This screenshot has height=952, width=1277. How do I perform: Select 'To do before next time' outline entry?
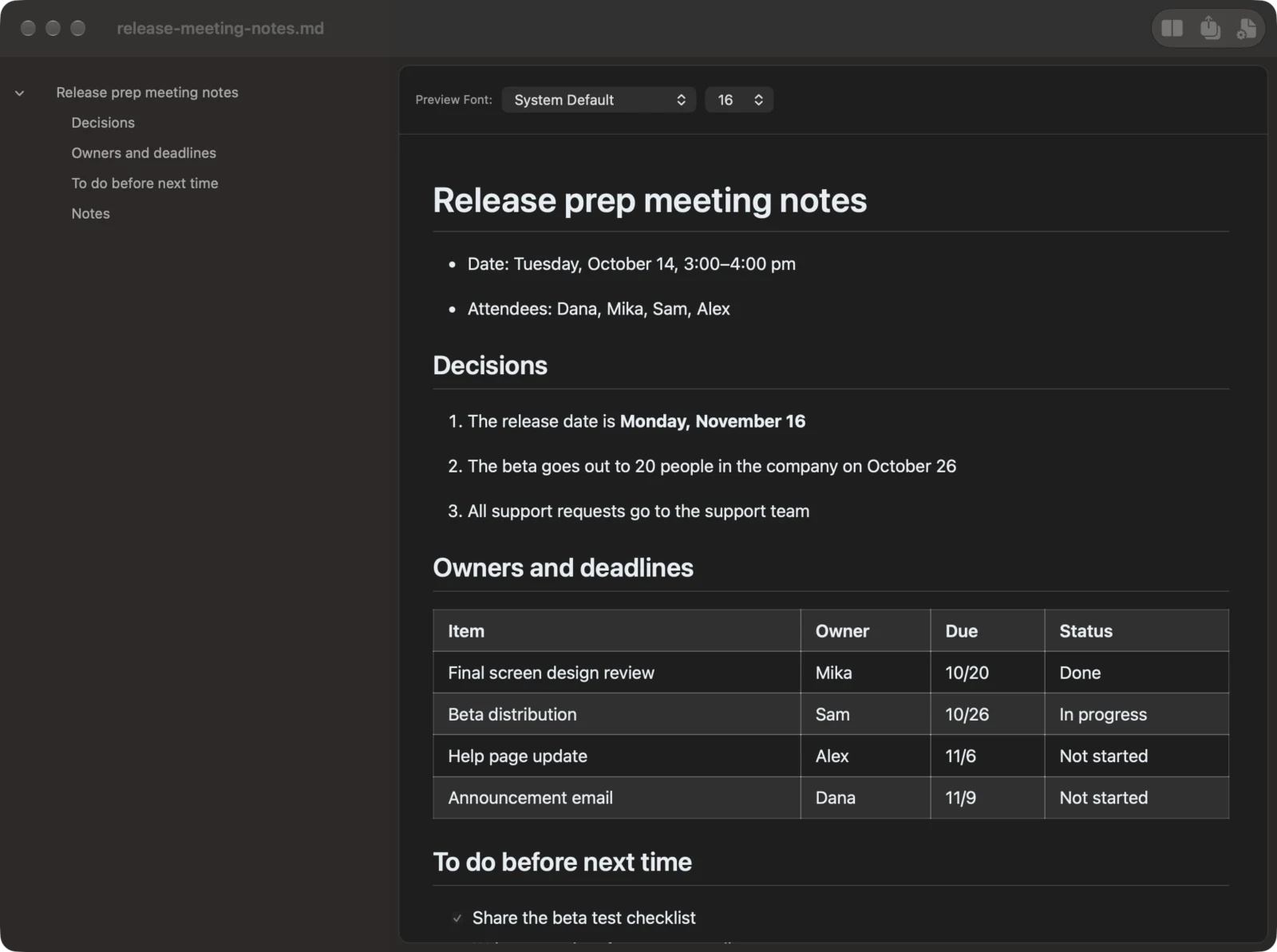144,184
